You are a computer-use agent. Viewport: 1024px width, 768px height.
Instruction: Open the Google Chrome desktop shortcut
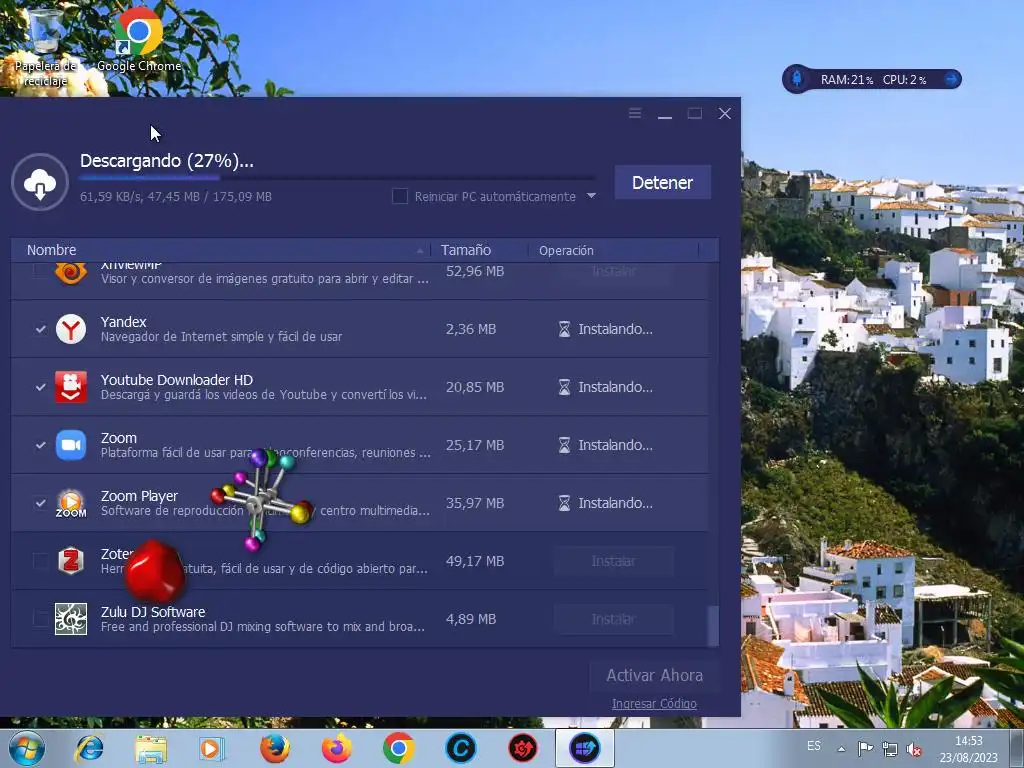(x=138, y=39)
